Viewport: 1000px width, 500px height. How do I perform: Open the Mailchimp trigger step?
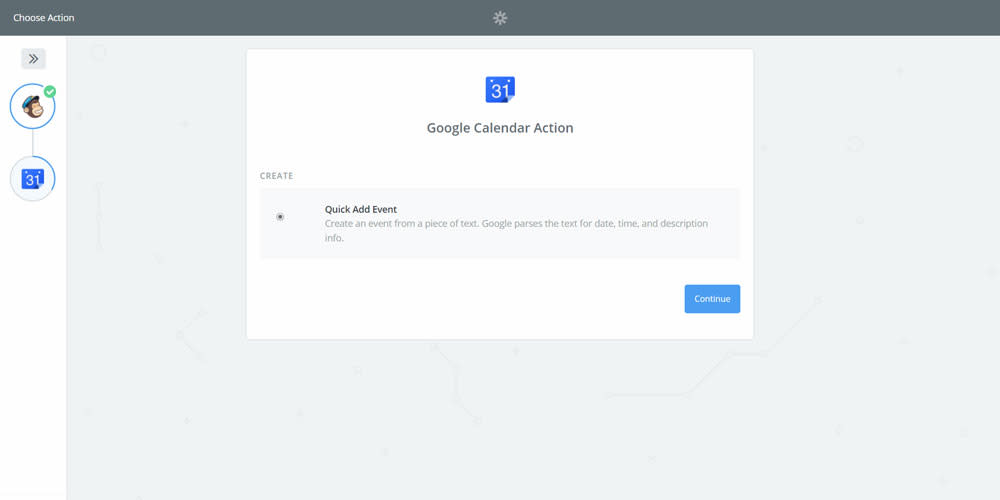tap(33, 106)
